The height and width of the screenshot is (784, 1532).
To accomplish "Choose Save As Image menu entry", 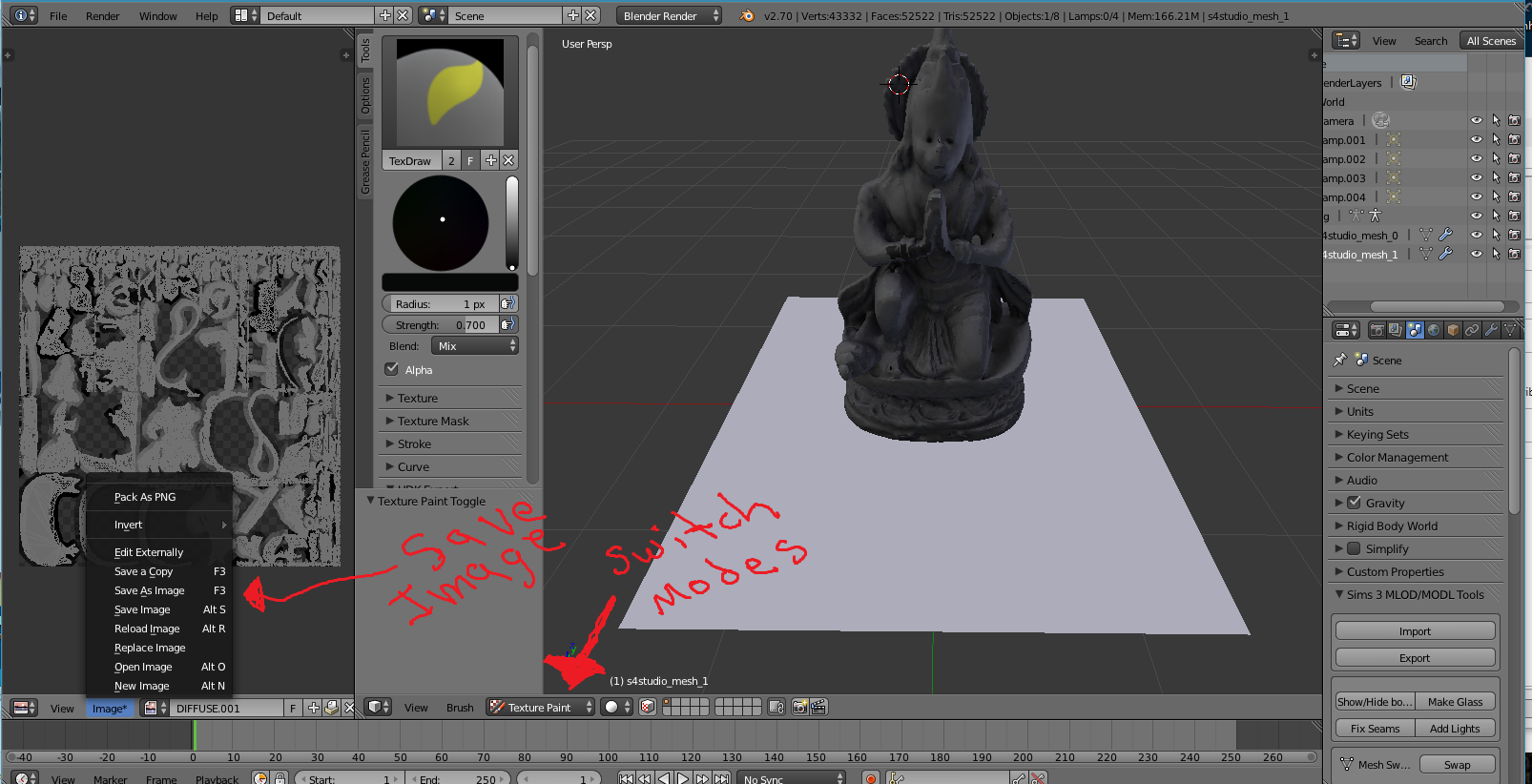I will (x=159, y=590).
